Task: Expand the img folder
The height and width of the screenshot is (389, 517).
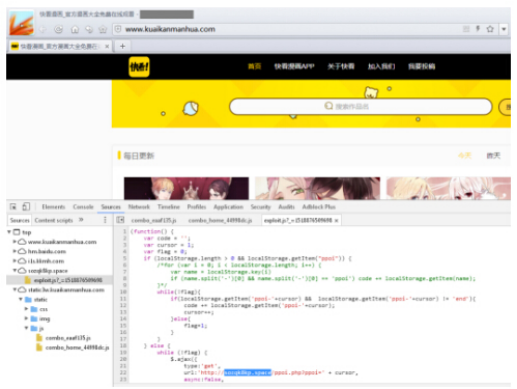Action: (26, 319)
